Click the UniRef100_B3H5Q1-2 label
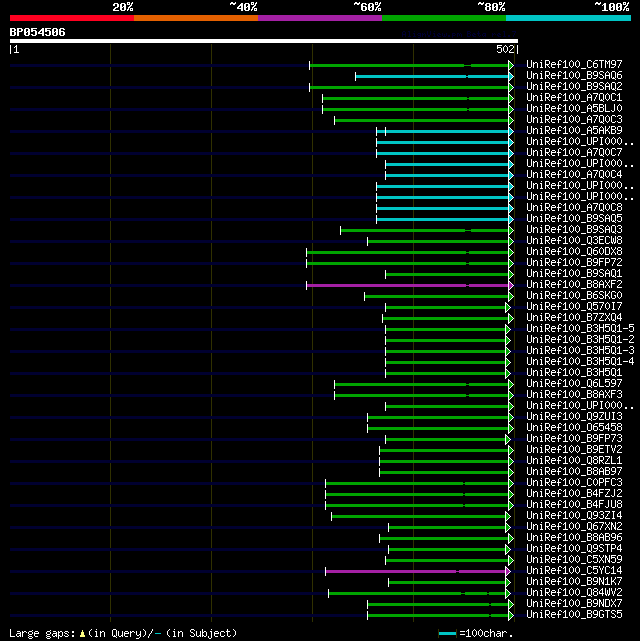 (580, 340)
